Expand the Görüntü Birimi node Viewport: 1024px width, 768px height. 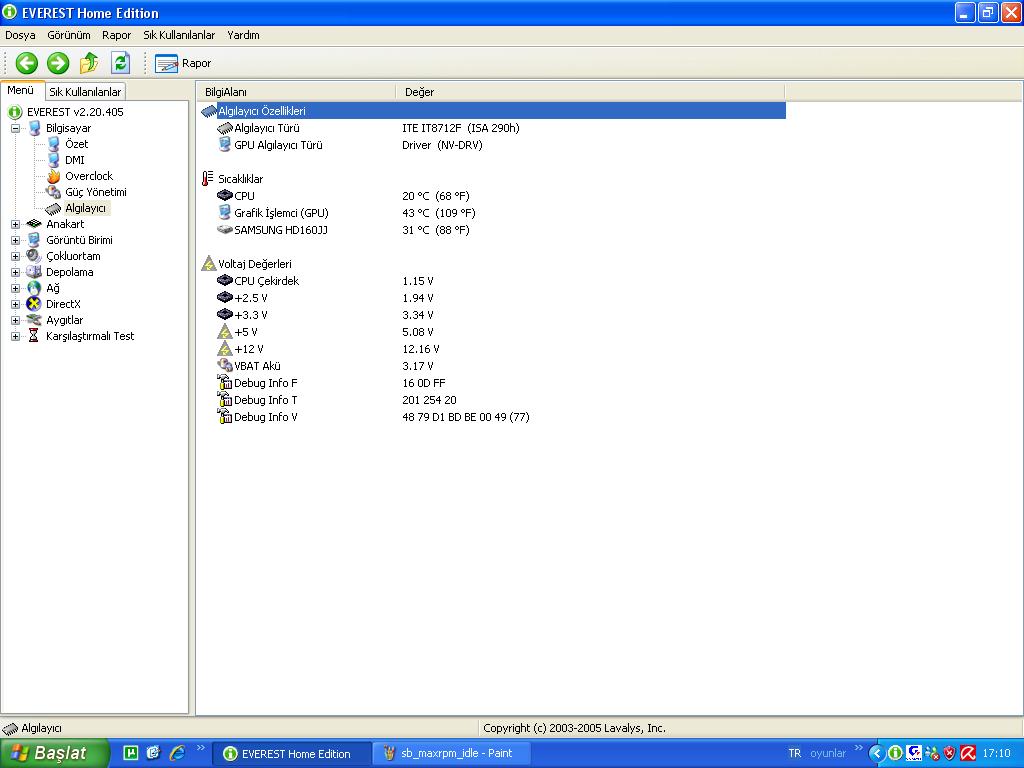pyautogui.click(x=15, y=240)
